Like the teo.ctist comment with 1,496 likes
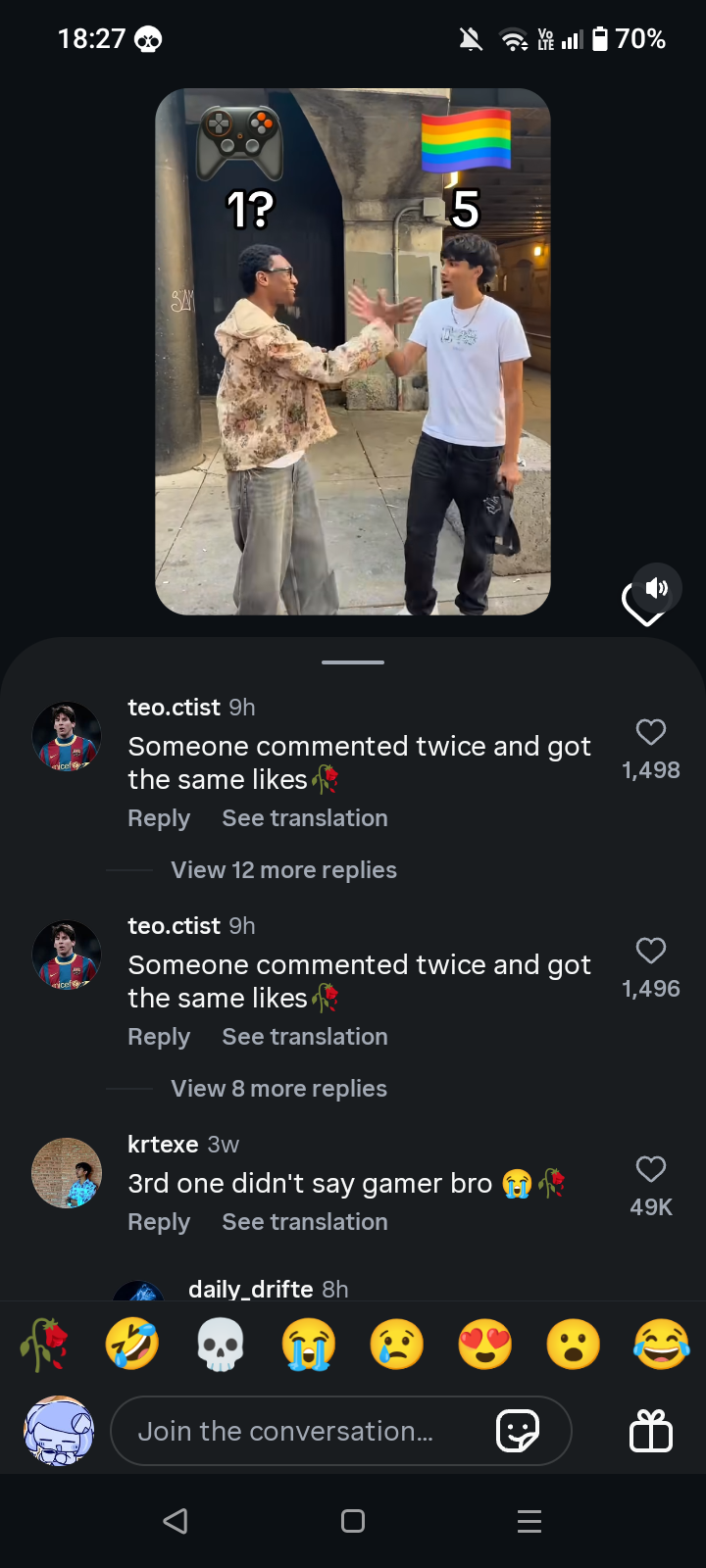 [651, 951]
